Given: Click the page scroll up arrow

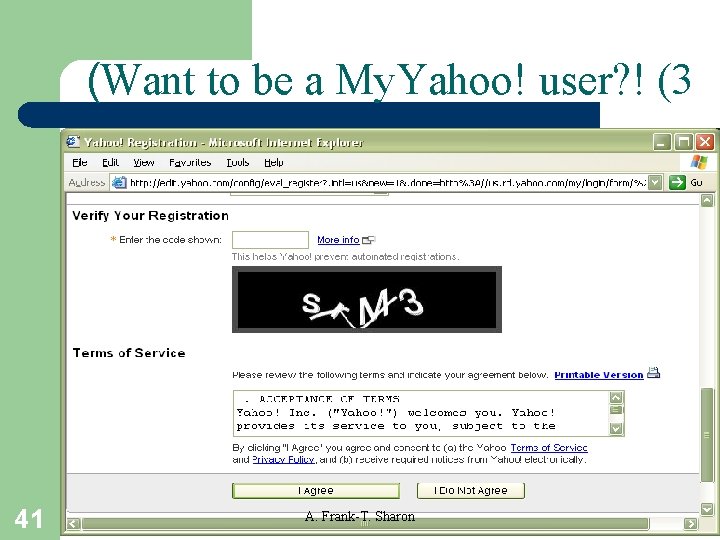Looking at the screenshot, I should pyautogui.click(x=707, y=200).
